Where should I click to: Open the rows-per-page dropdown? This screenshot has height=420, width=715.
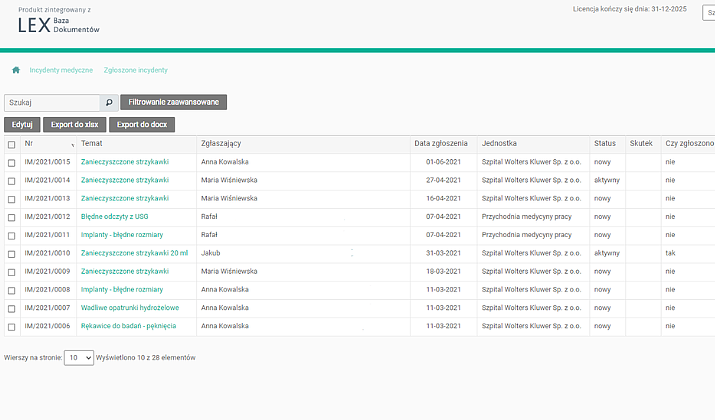tap(79, 357)
